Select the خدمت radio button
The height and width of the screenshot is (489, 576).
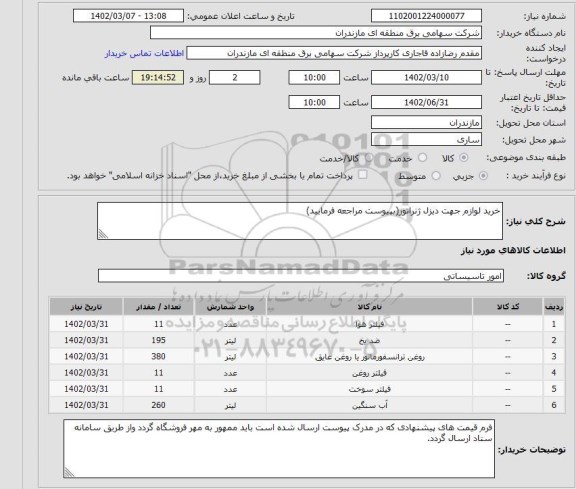(422, 158)
